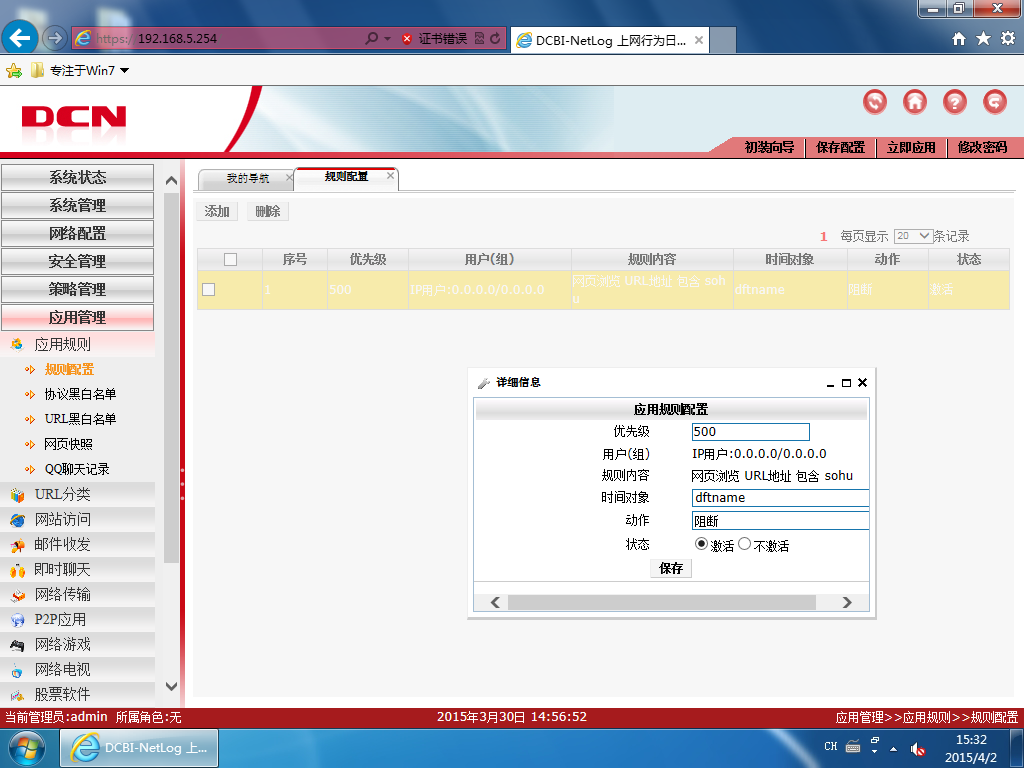Click the 添加 button
The image size is (1024, 768).
point(217,212)
